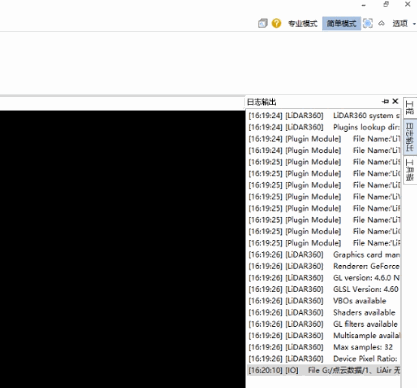Viewport: 417px width, 388px height.
Task: Open the 选项 options menu
Action: (x=400, y=23)
